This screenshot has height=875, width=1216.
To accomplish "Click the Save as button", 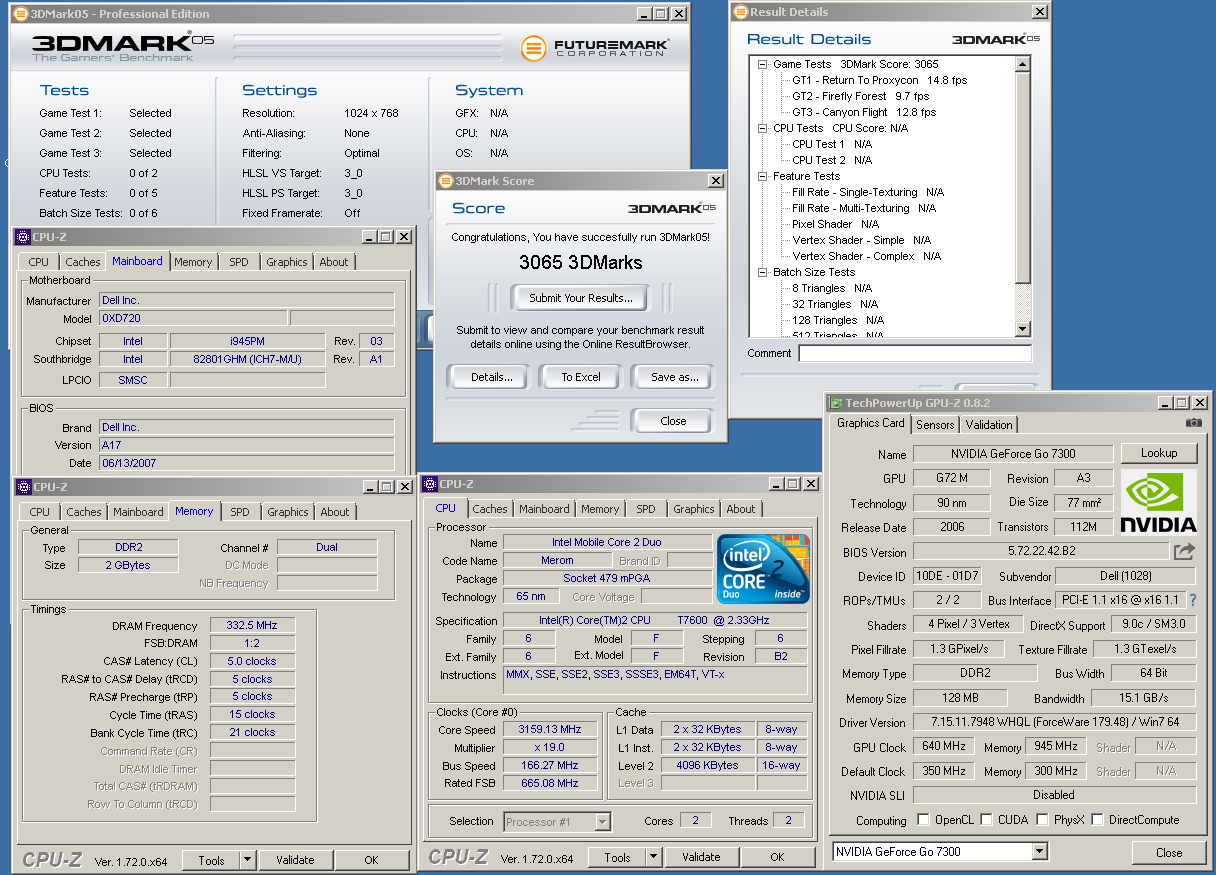I will coord(674,377).
